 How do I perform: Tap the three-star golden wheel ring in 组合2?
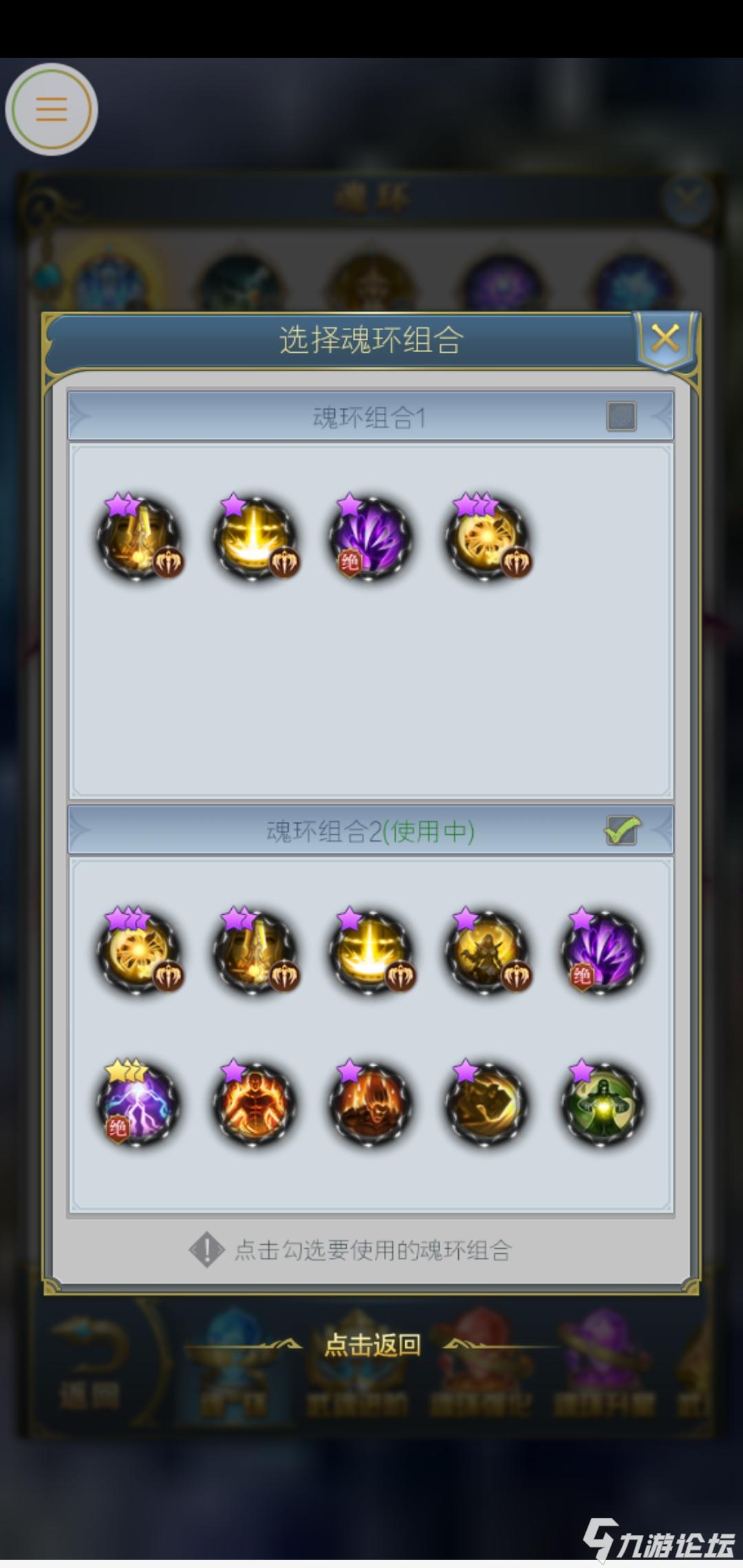[138, 950]
